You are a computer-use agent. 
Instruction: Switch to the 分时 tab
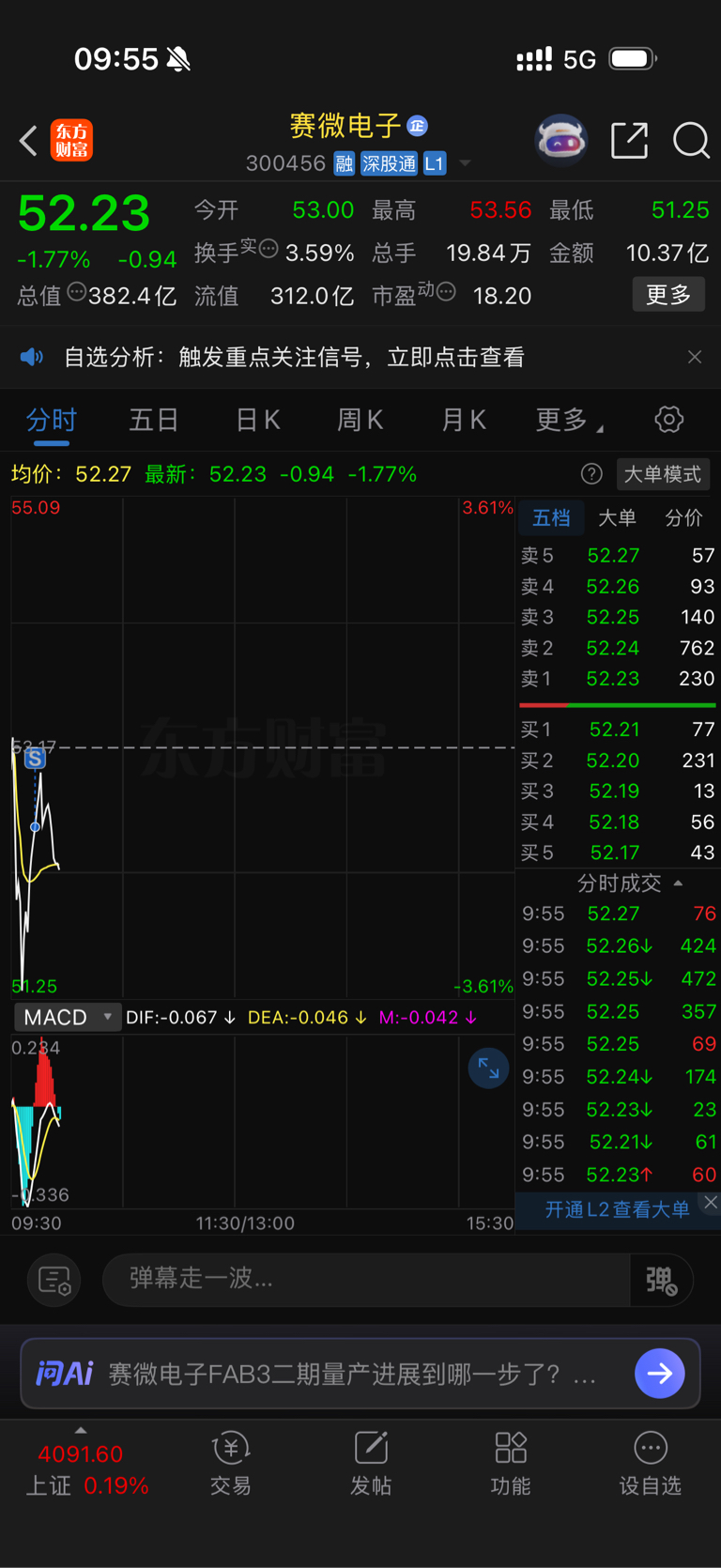[52, 420]
